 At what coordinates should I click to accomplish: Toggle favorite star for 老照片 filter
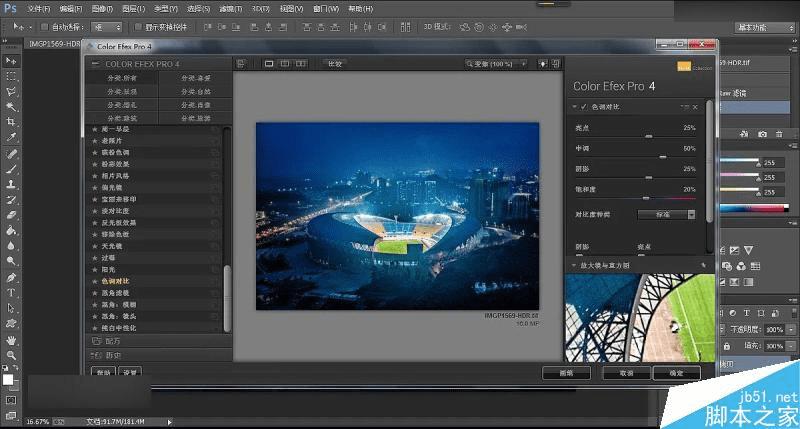(95, 141)
